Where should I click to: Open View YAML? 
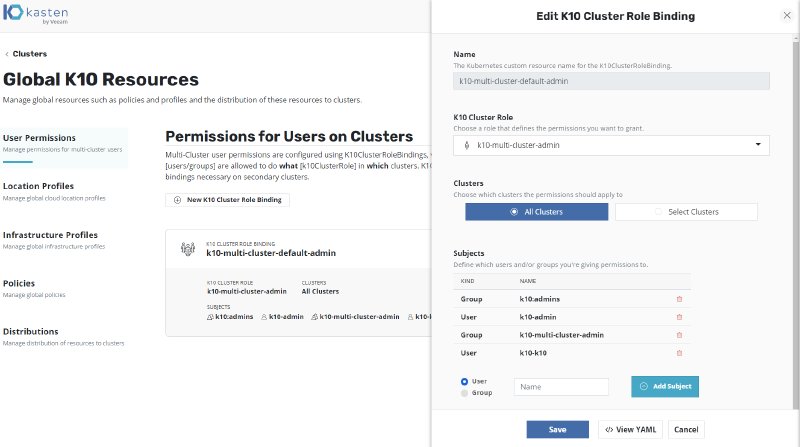pyautogui.click(x=631, y=430)
